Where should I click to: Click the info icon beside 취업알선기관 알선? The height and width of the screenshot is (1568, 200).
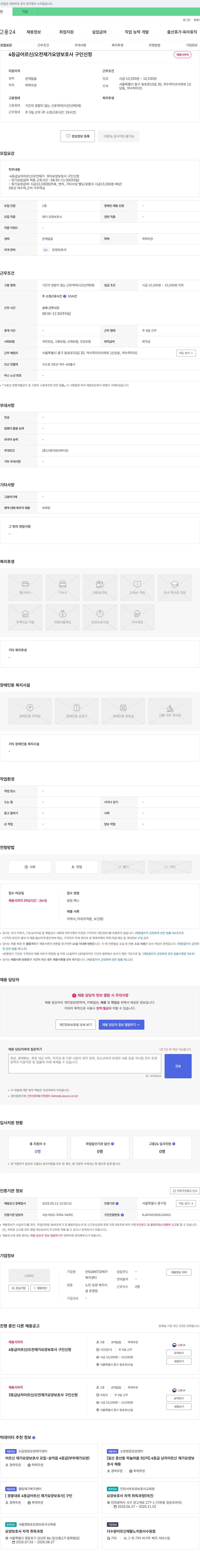[x=113, y=1144]
